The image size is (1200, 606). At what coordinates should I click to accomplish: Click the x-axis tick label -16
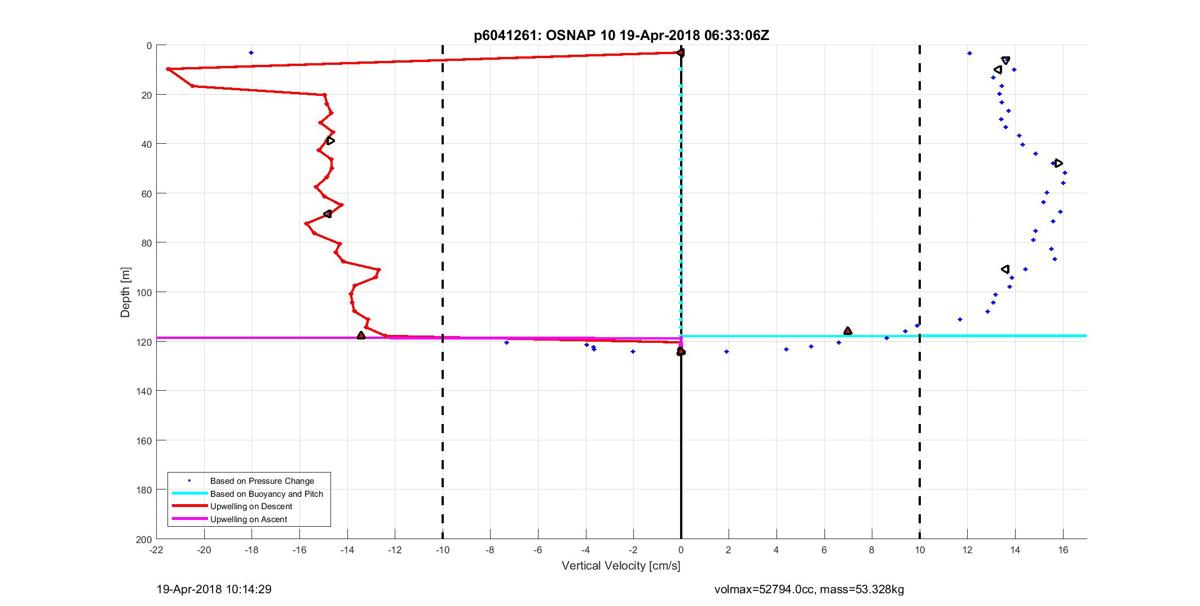coord(299,551)
